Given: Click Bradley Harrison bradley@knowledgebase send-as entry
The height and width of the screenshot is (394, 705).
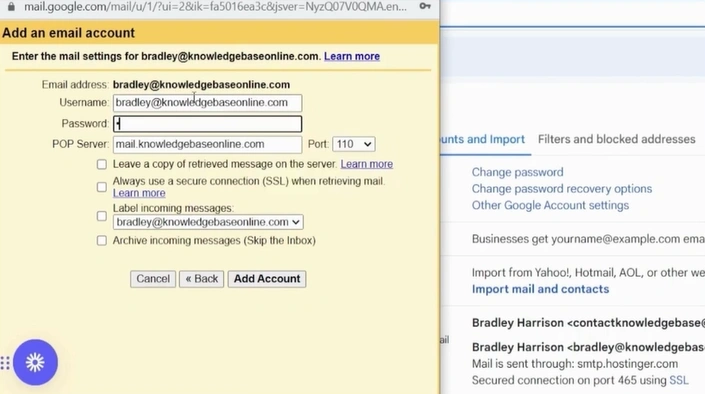Looking at the screenshot, I should tap(588, 347).
